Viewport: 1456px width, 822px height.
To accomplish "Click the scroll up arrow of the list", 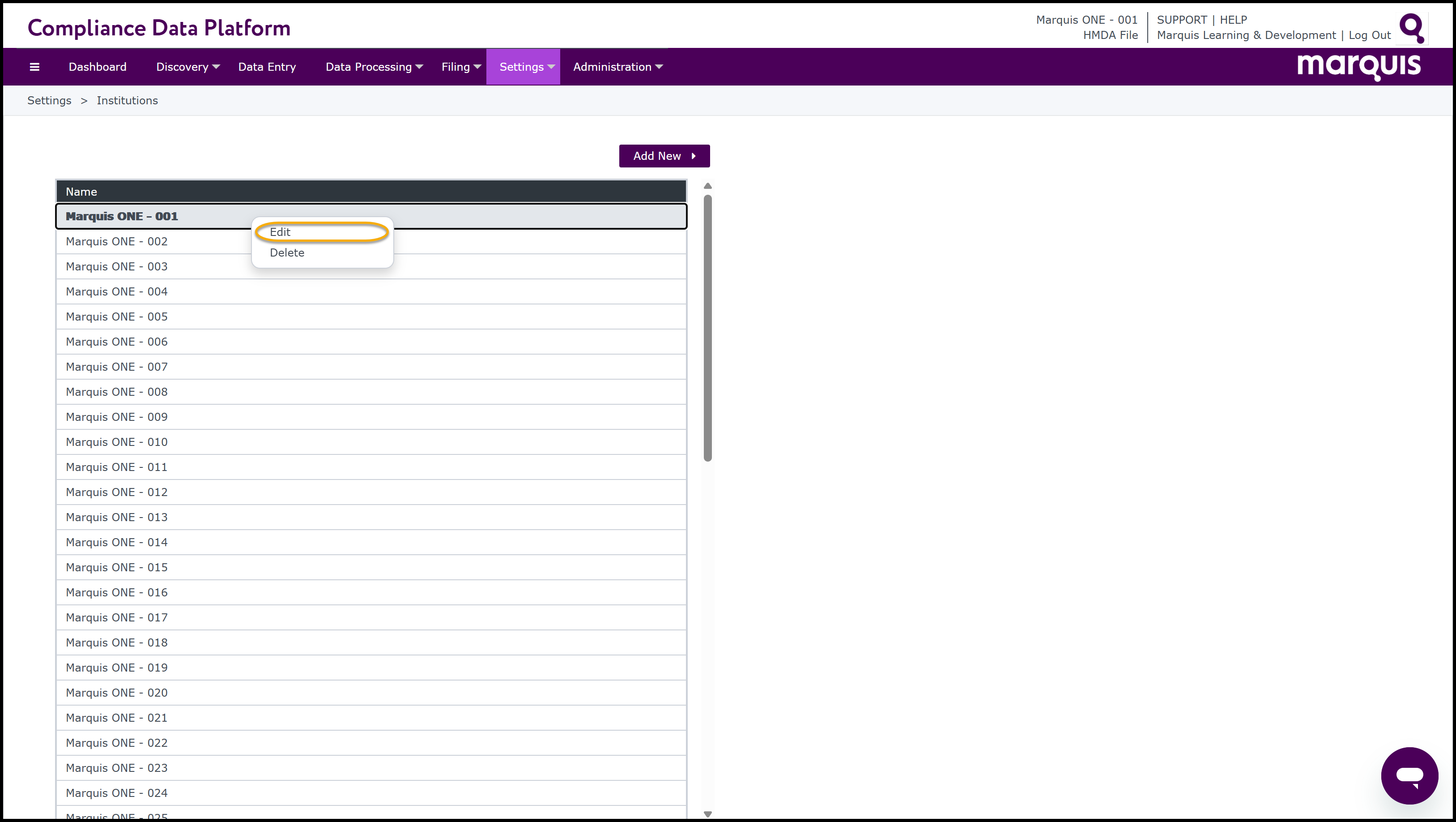I will pos(708,185).
